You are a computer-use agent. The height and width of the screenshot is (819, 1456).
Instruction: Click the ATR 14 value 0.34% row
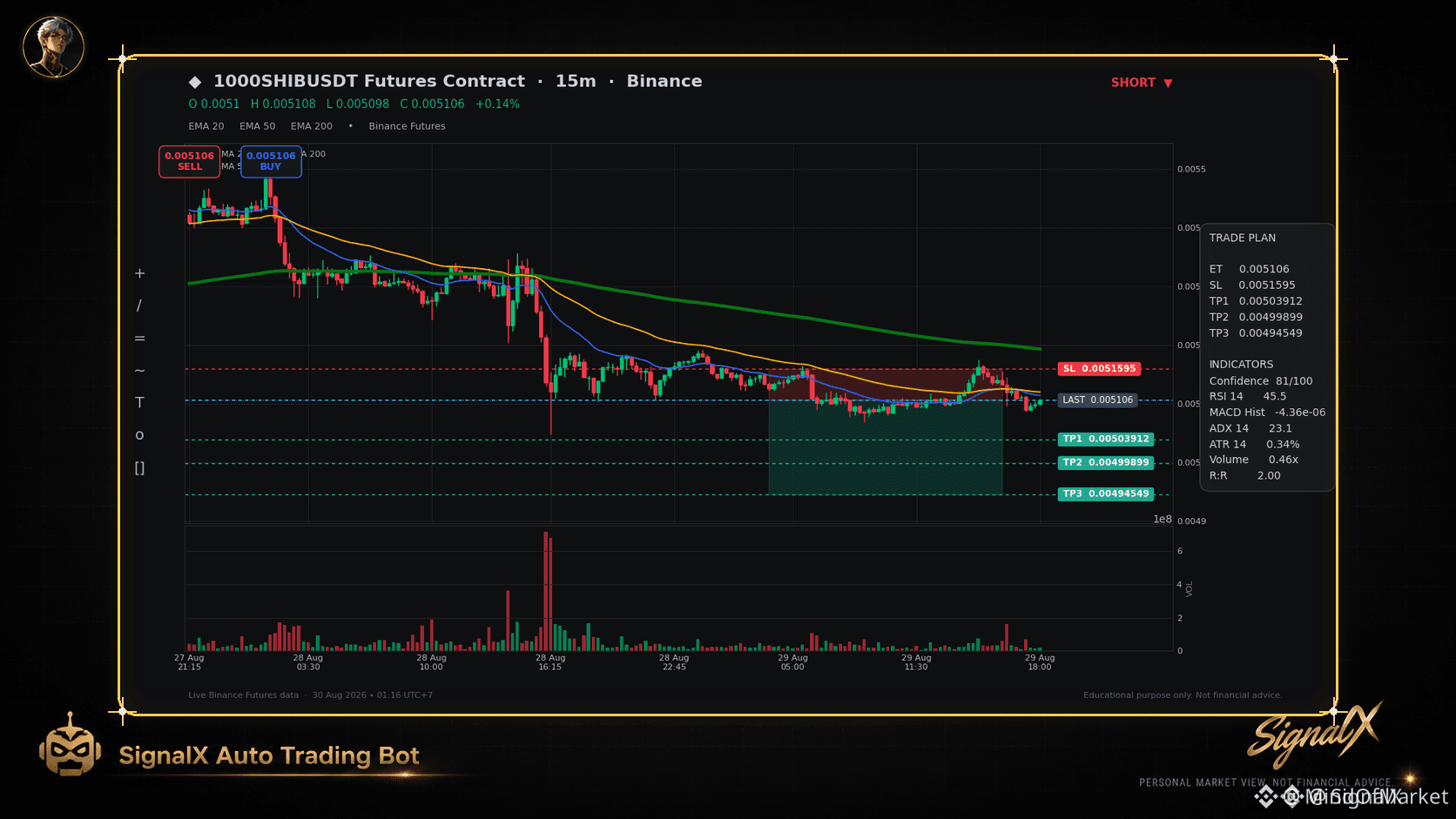(1254, 445)
